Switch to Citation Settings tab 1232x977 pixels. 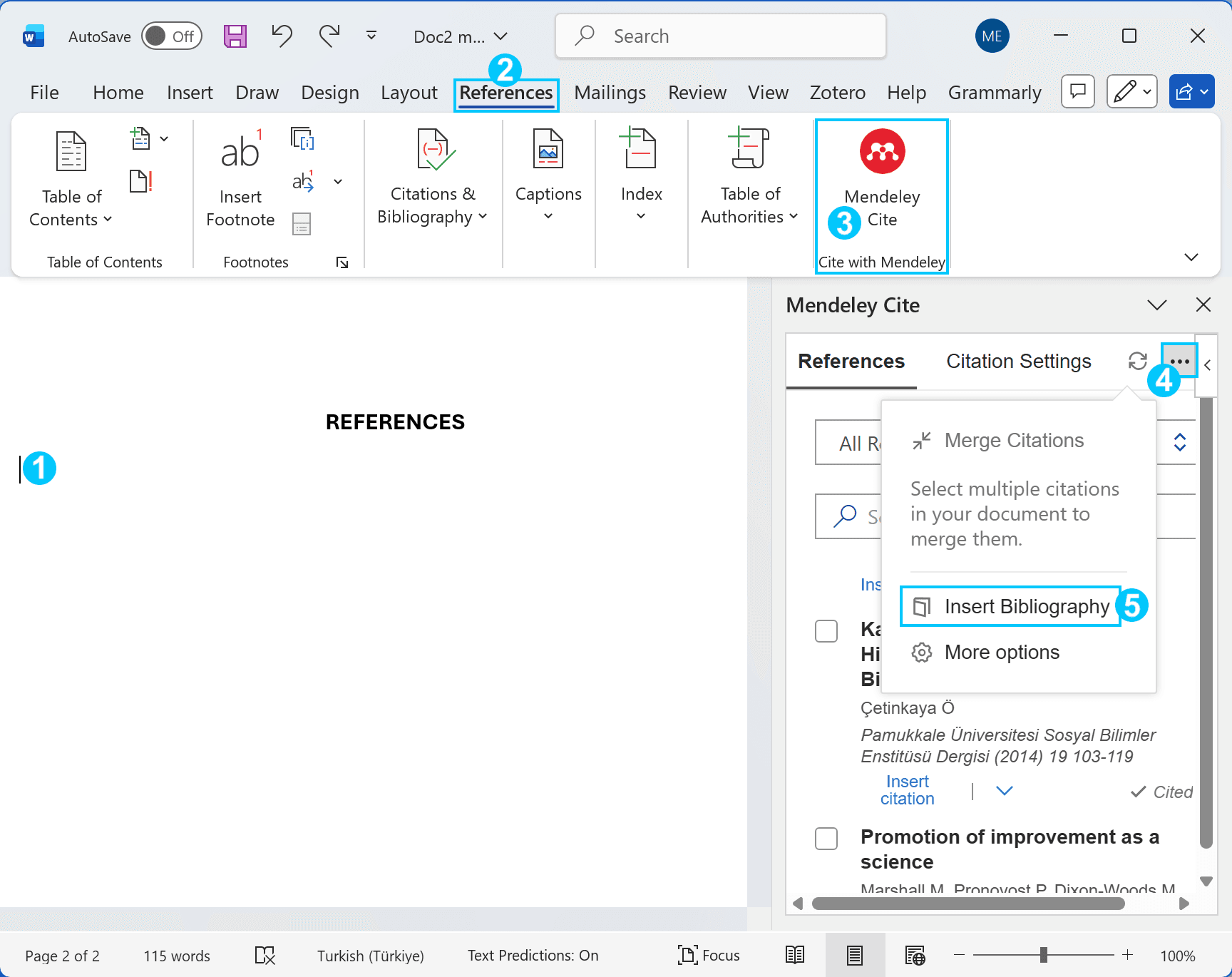coord(1019,362)
